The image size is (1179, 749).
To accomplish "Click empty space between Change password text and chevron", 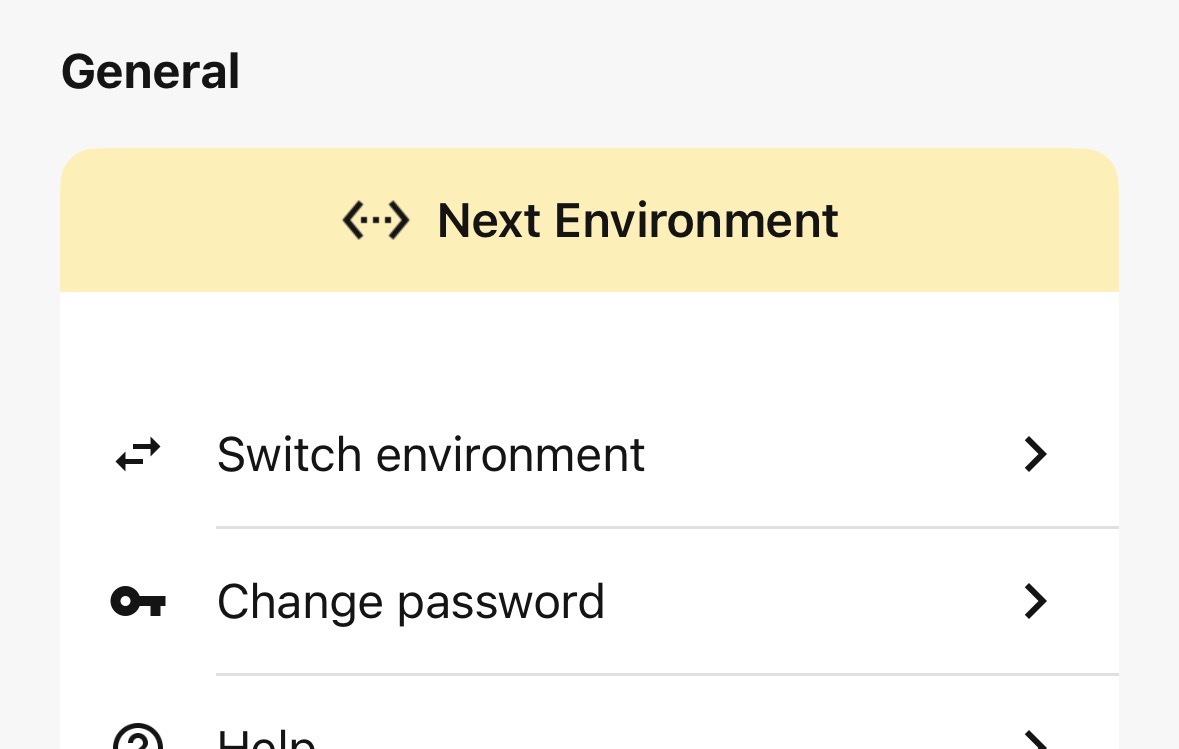I will click(x=810, y=602).
